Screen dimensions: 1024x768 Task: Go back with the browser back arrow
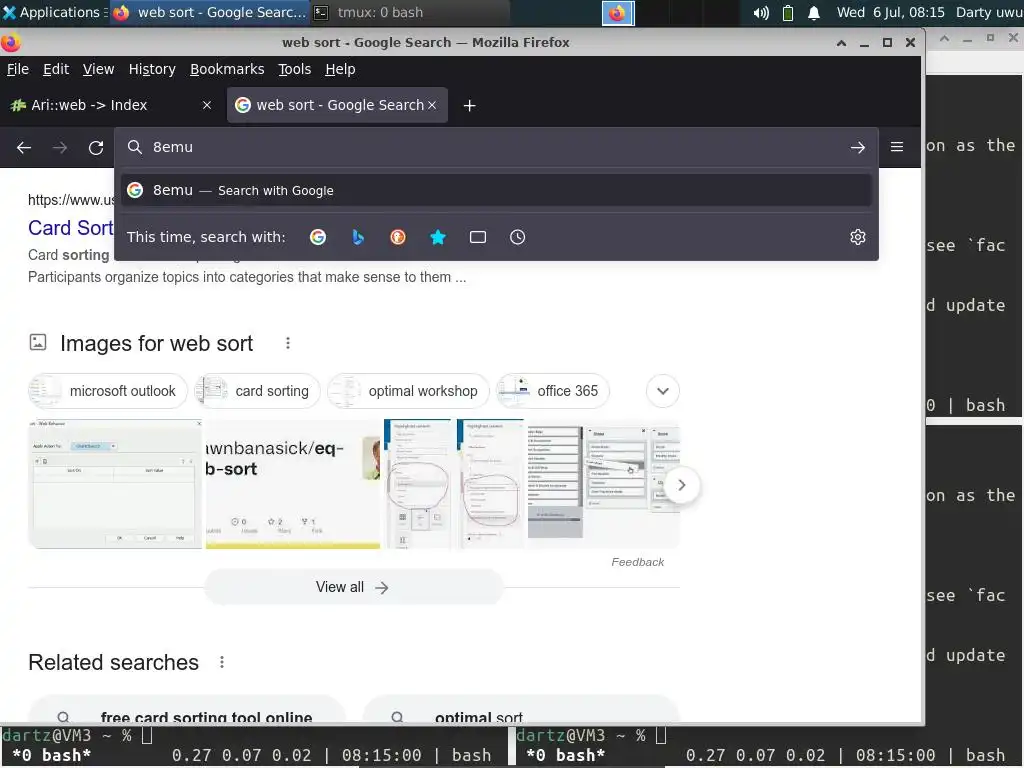(x=24, y=148)
